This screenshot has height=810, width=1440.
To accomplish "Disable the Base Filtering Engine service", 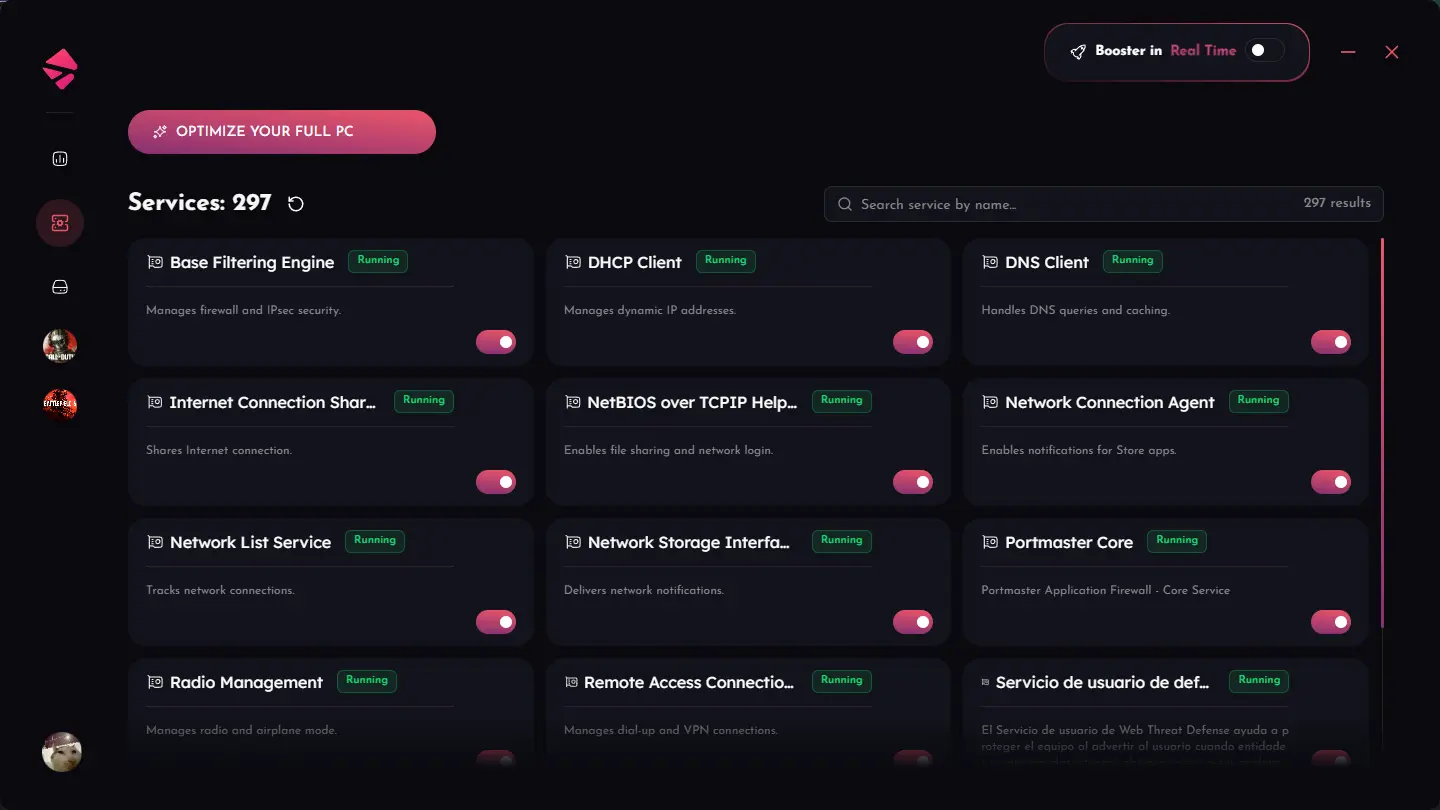I will (495, 341).
